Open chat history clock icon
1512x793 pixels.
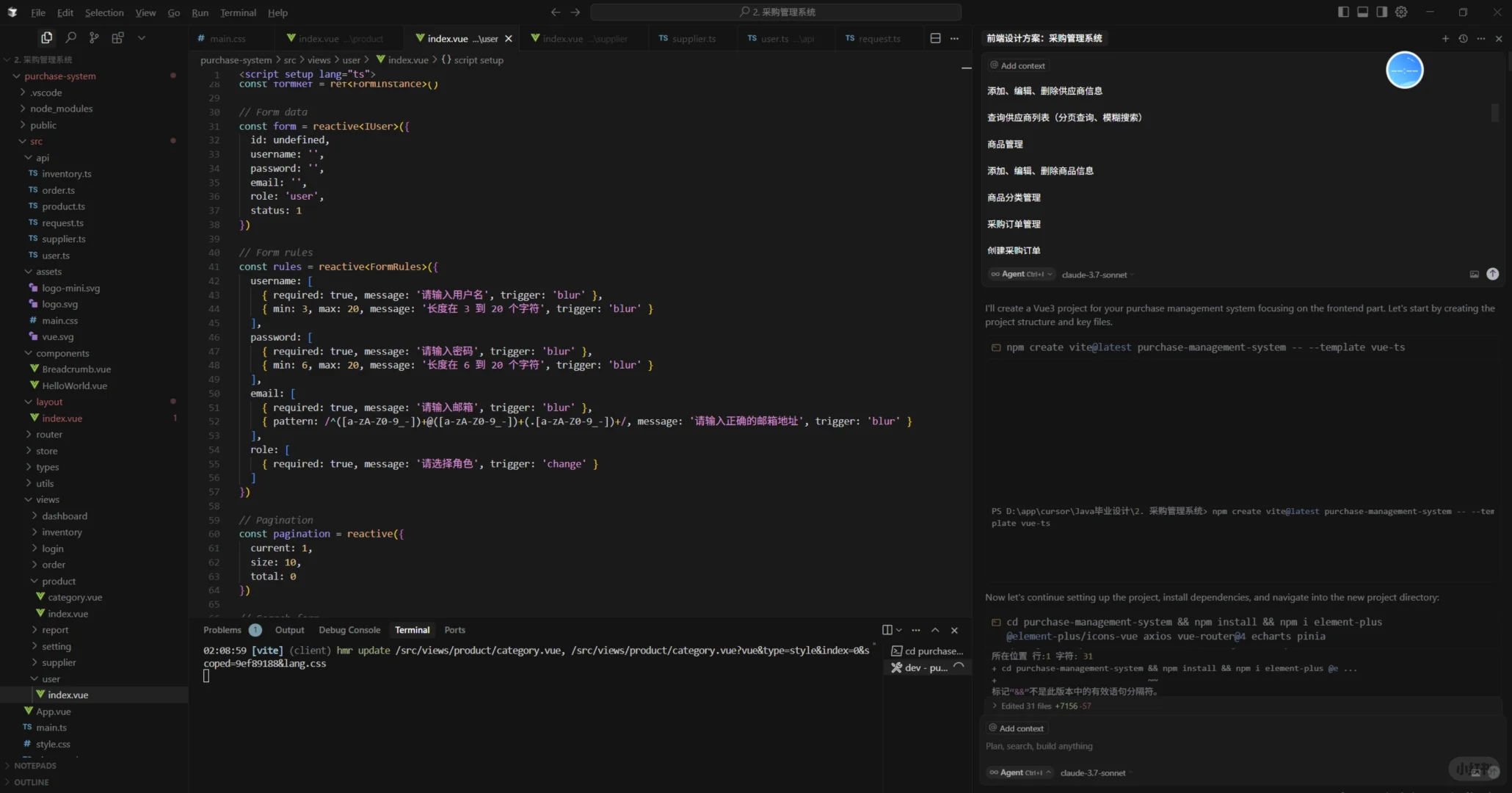pos(1463,38)
